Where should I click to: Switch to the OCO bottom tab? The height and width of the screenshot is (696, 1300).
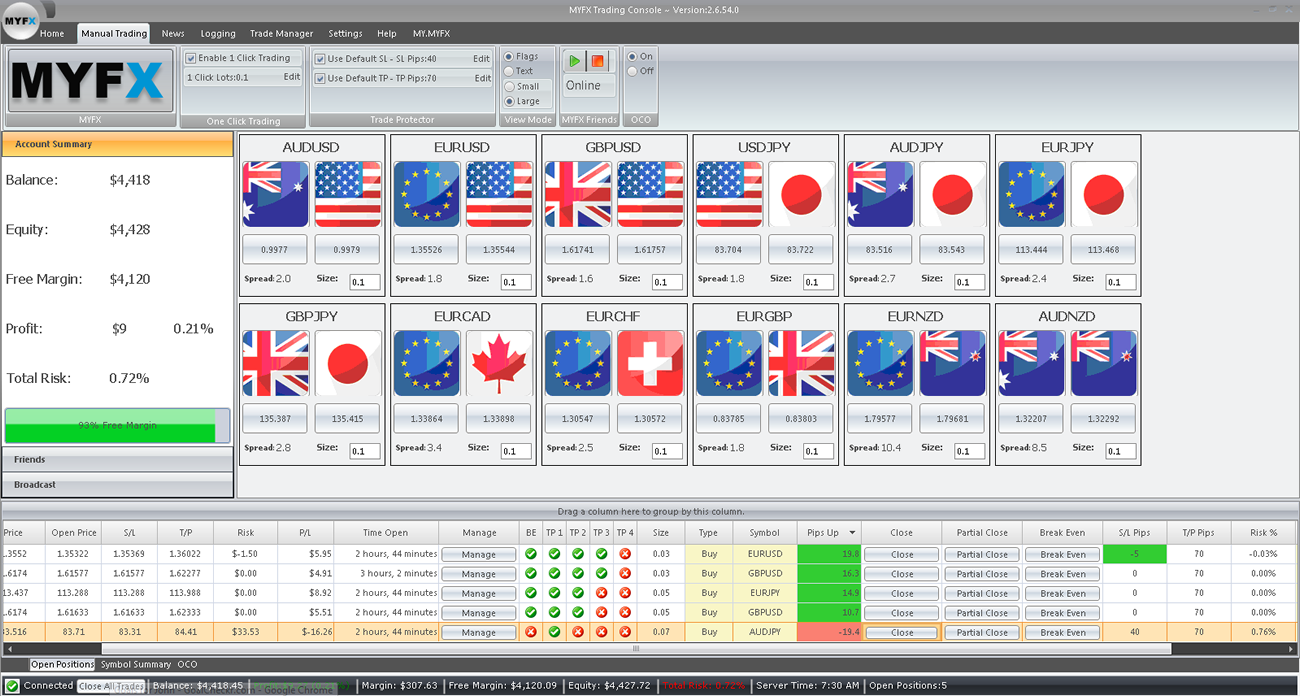(x=187, y=664)
